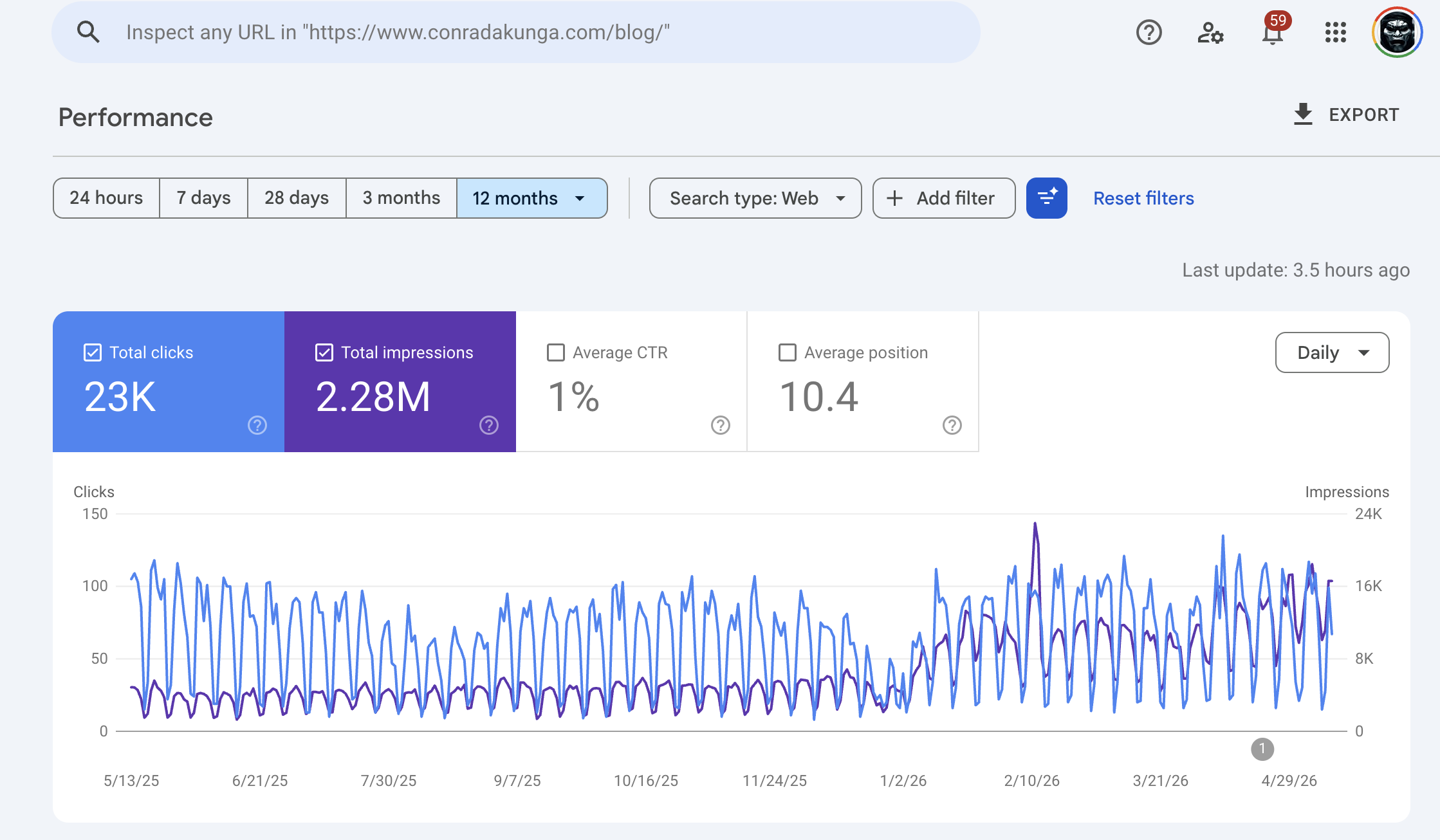Image resolution: width=1440 pixels, height=840 pixels.
Task: Click the Total clicks 23K card
Action: [169, 381]
